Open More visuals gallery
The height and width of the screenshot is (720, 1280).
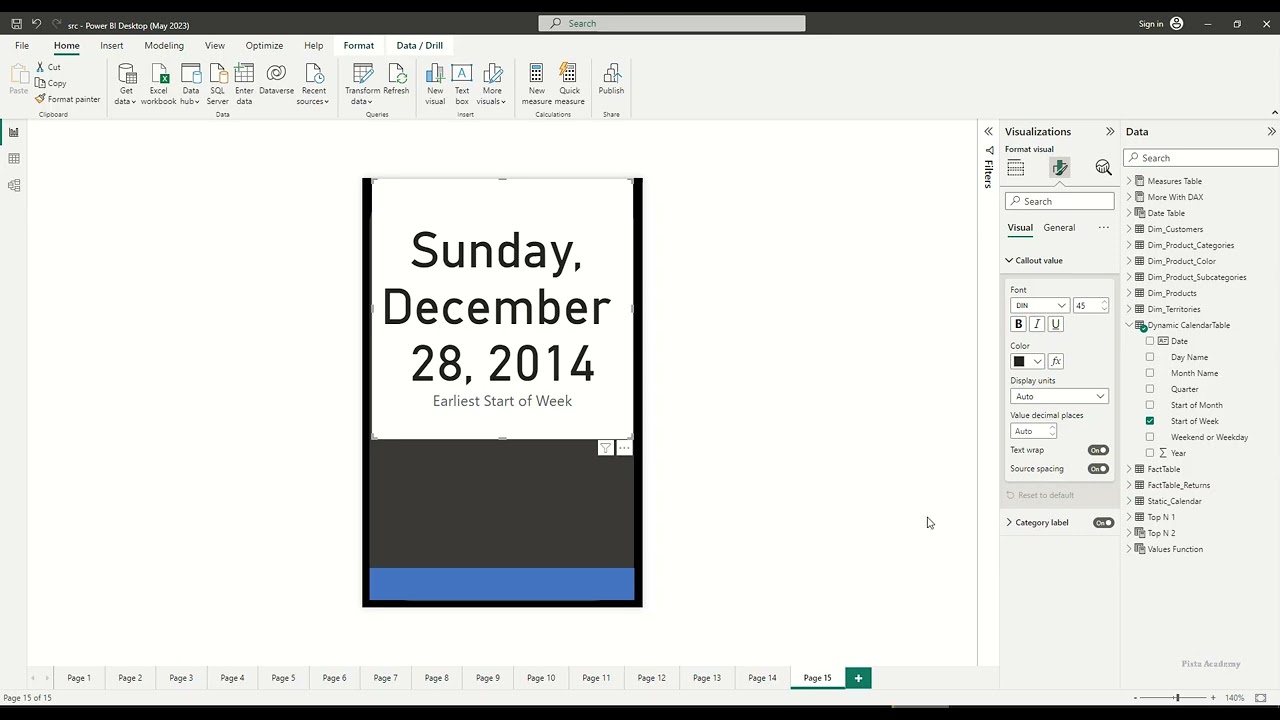click(x=491, y=84)
